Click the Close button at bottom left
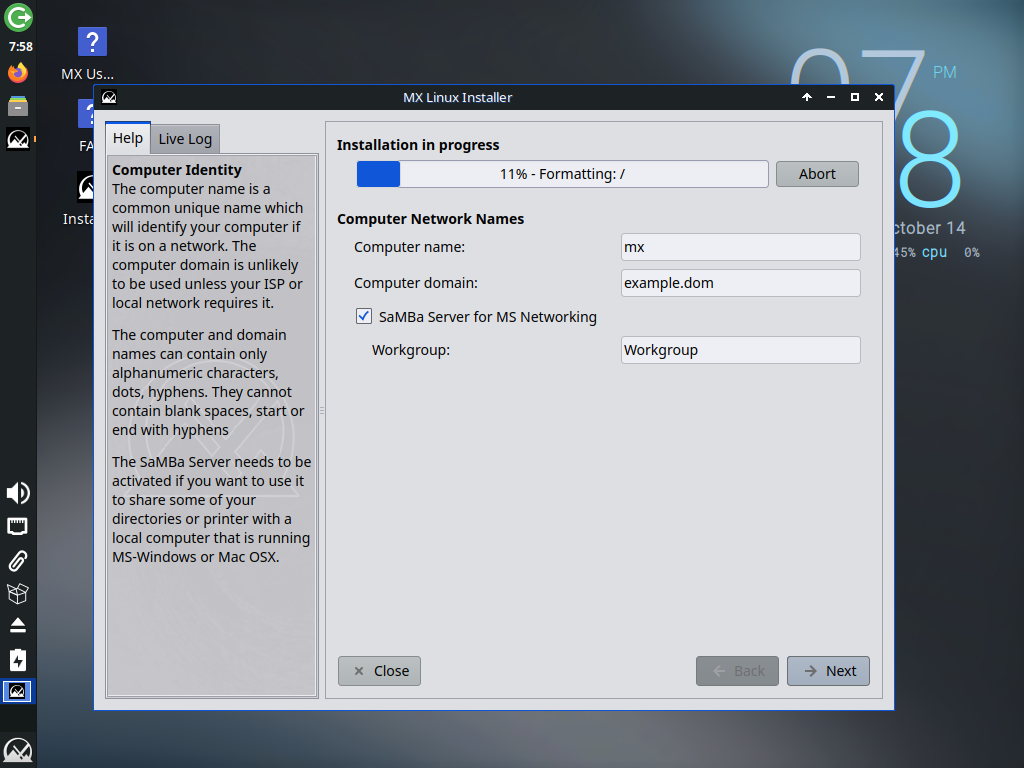The height and width of the screenshot is (768, 1024). tap(379, 671)
